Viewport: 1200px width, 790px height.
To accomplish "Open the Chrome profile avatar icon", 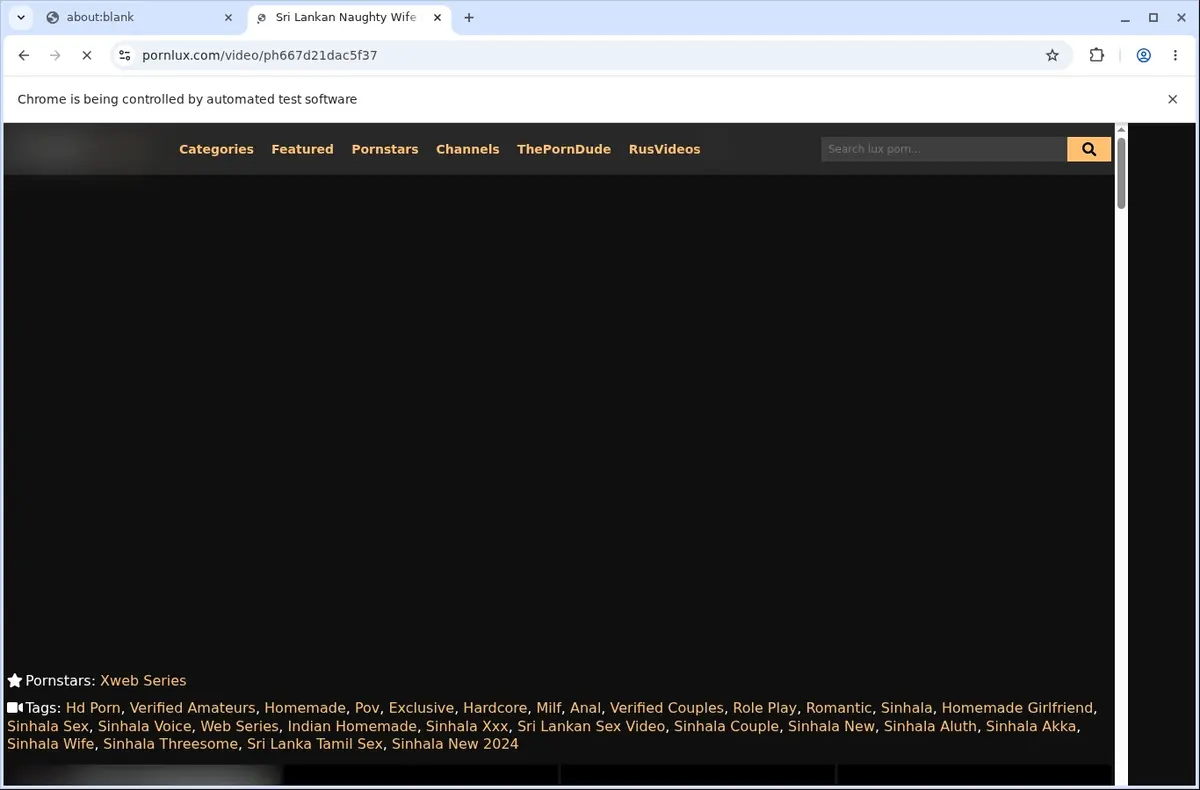I will (1143, 55).
